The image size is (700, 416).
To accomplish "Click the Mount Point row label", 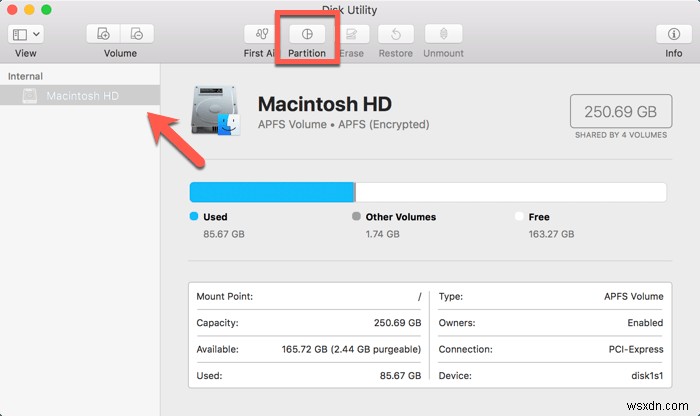I will tap(225, 296).
